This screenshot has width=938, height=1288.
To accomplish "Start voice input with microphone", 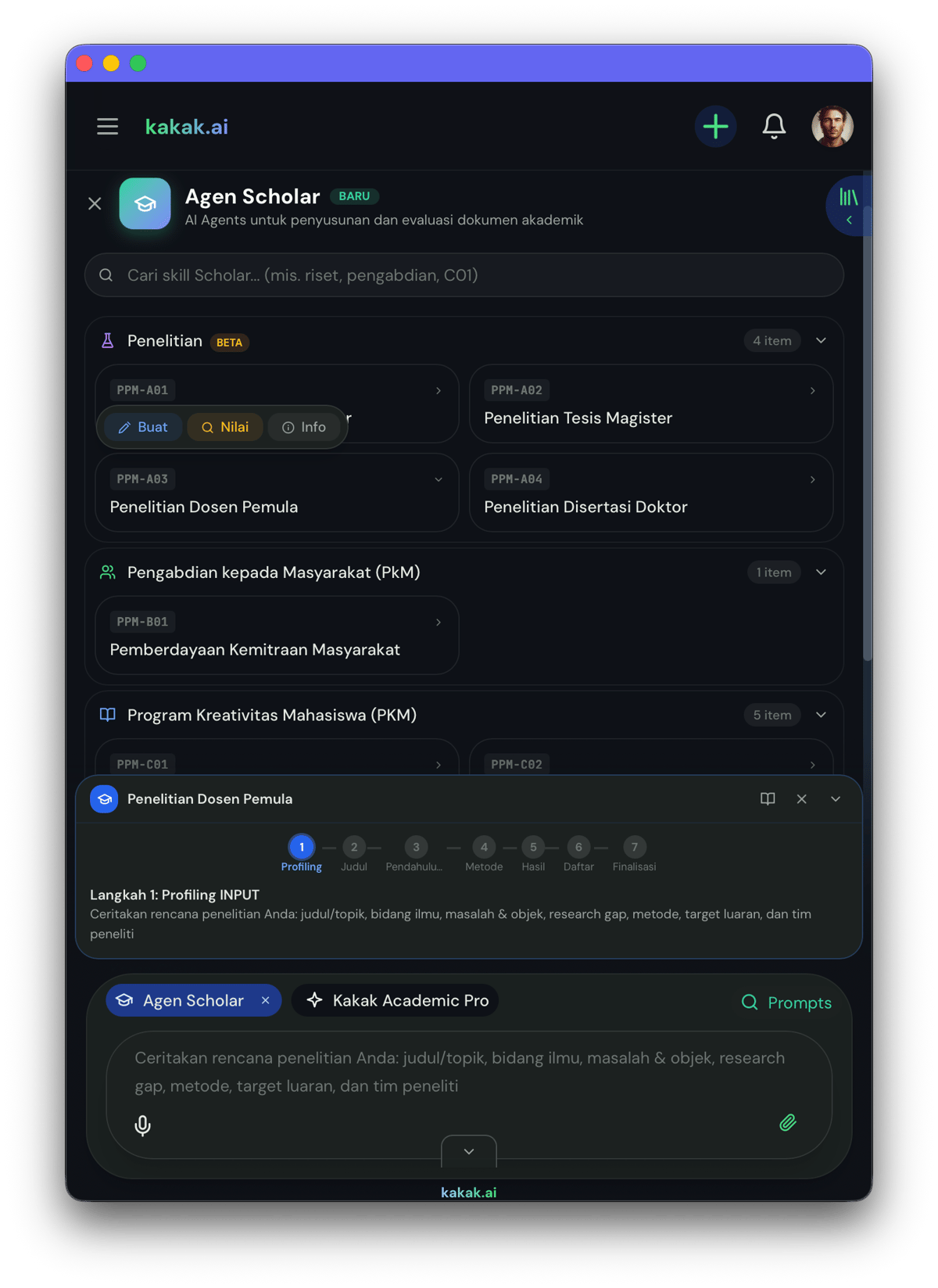I will (x=143, y=1125).
